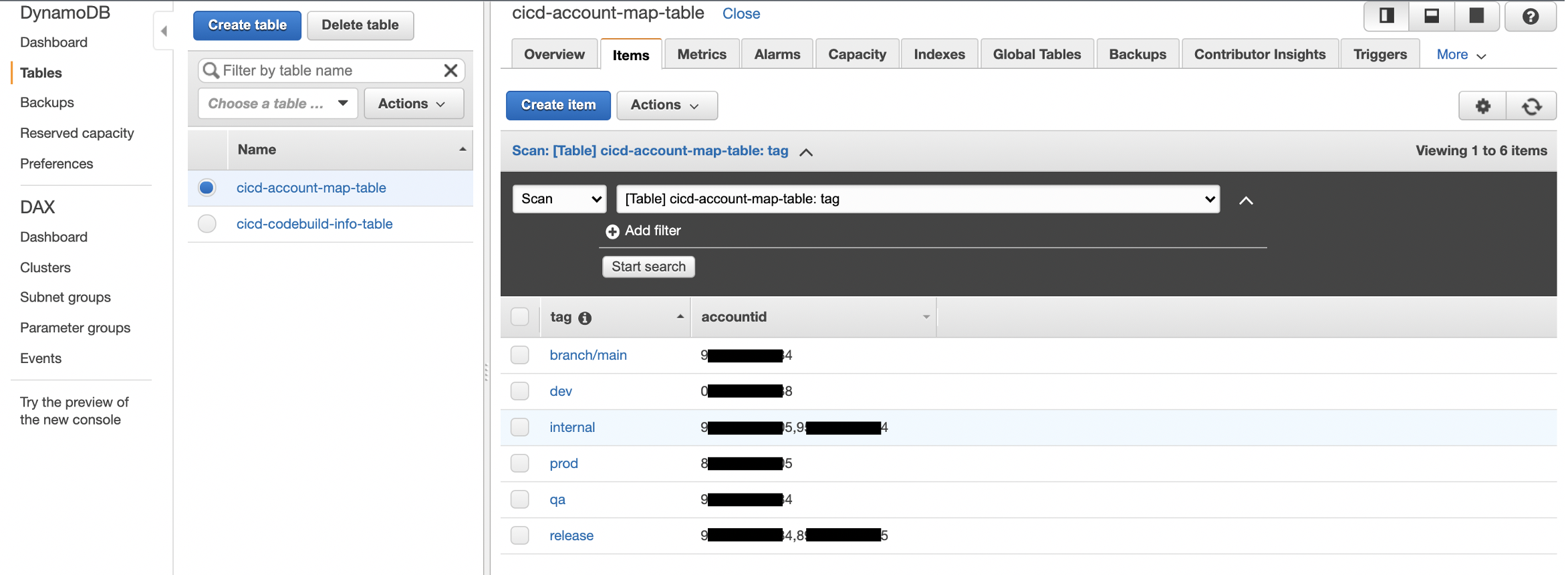Expand the More tabs menu
Viewport: 1568px width, 575px height.
1461,55
